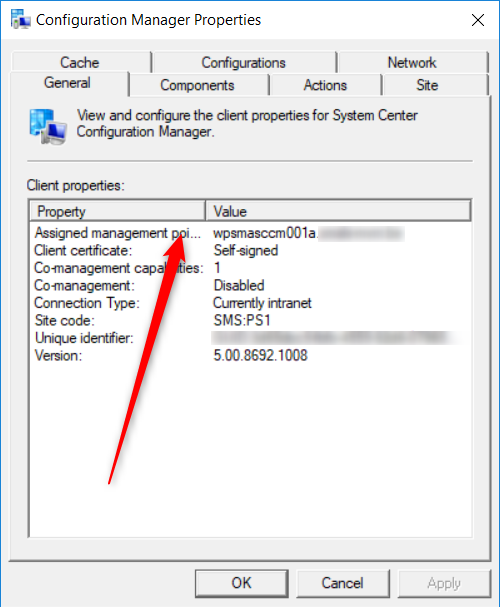Viewport: 500px width, 607px height.
Task: Open the Components tab
Action: 198,85
